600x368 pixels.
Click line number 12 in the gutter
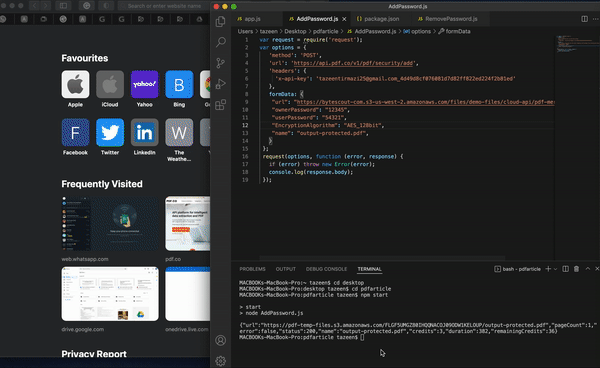(245, 125)
